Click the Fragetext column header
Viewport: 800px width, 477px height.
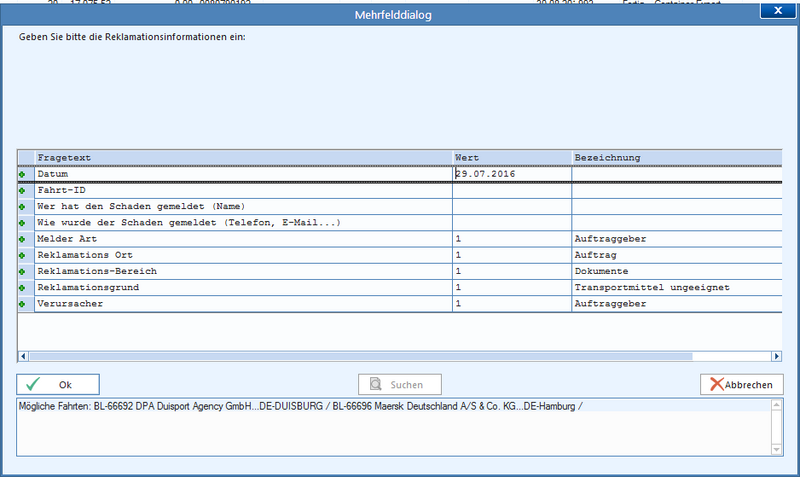click(243, 158)
